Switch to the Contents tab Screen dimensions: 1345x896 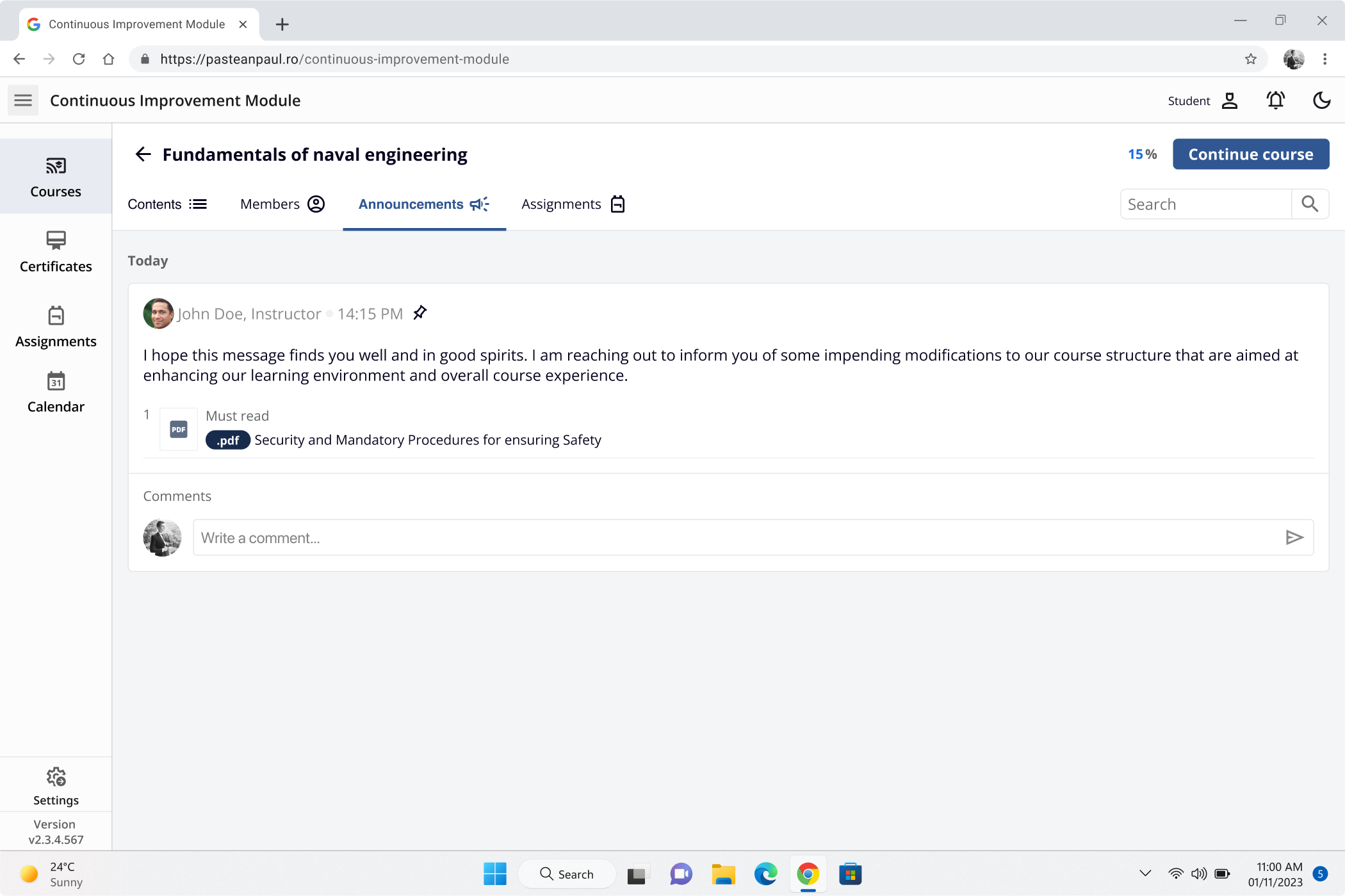click(x=167, y=204)
